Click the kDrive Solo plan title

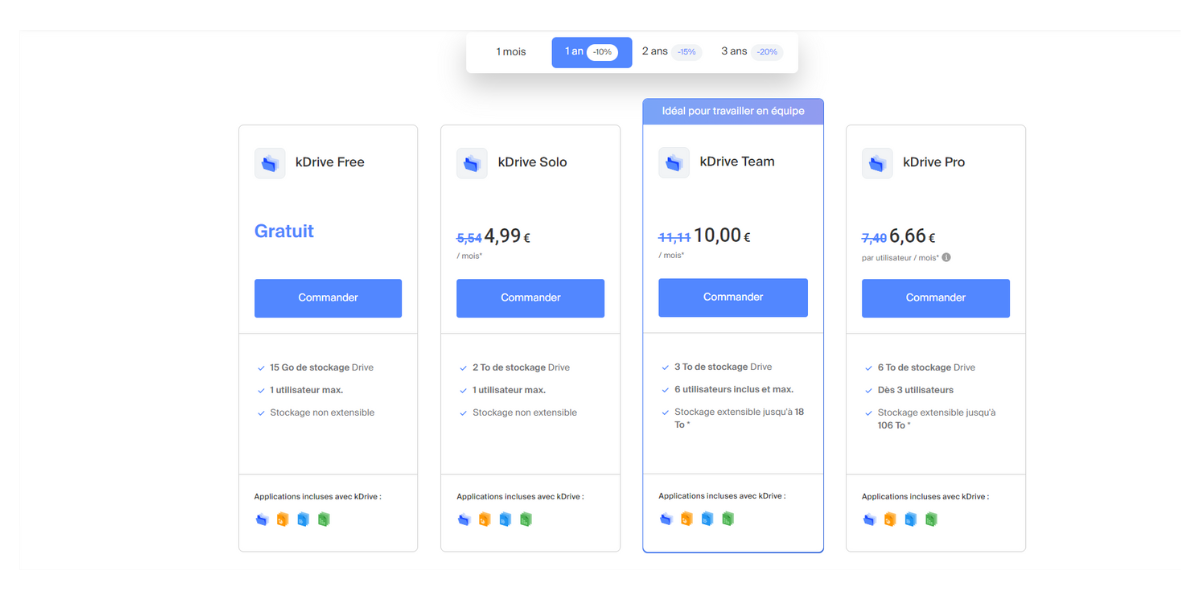(532, 163)
